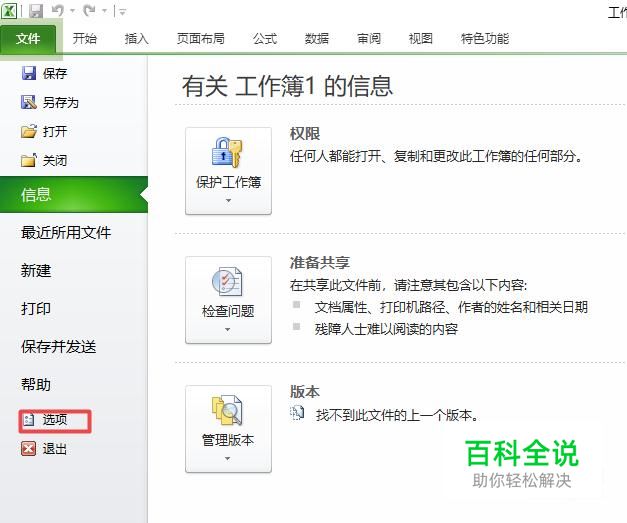Click the 另存为 icon in sidebar
The width and height of the screenshot is (627, 523).
28,102
